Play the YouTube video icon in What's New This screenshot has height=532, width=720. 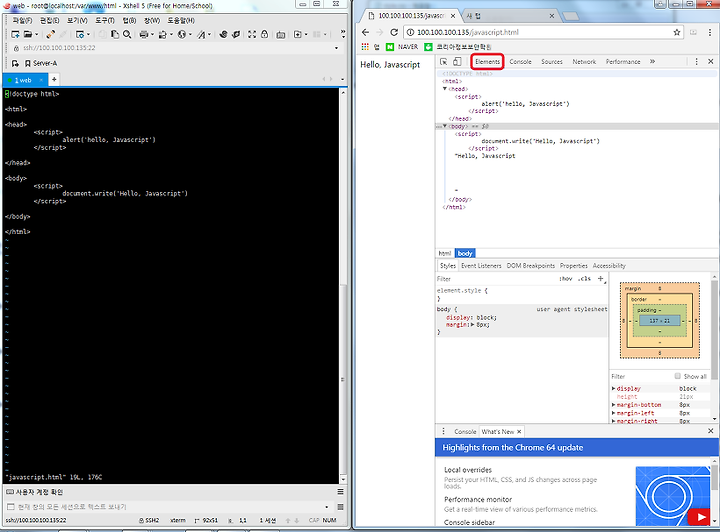tap(701, 517)
